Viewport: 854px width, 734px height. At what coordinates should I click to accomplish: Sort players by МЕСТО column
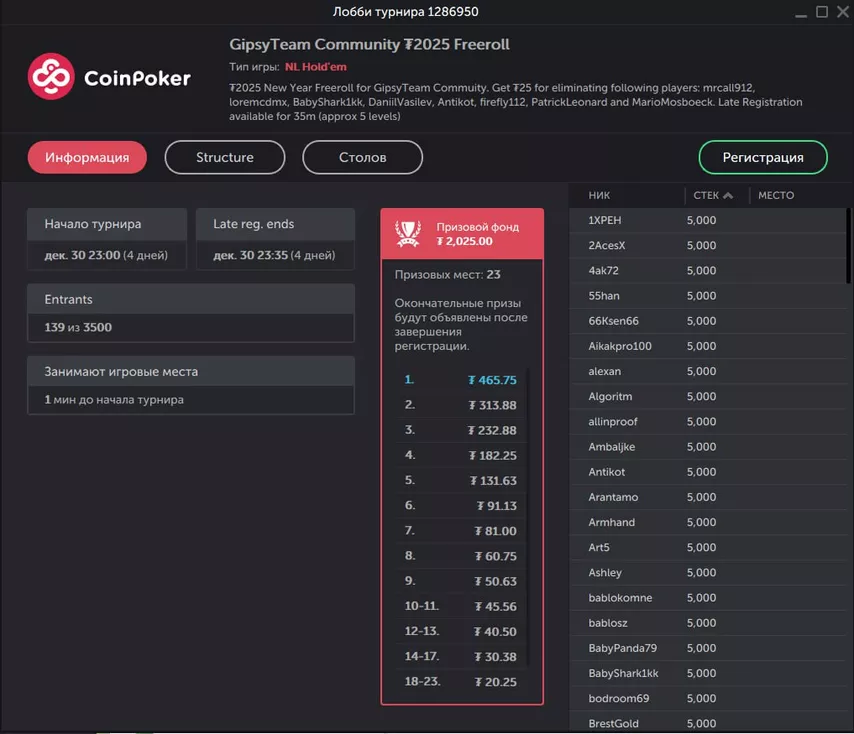coord(776,195)
